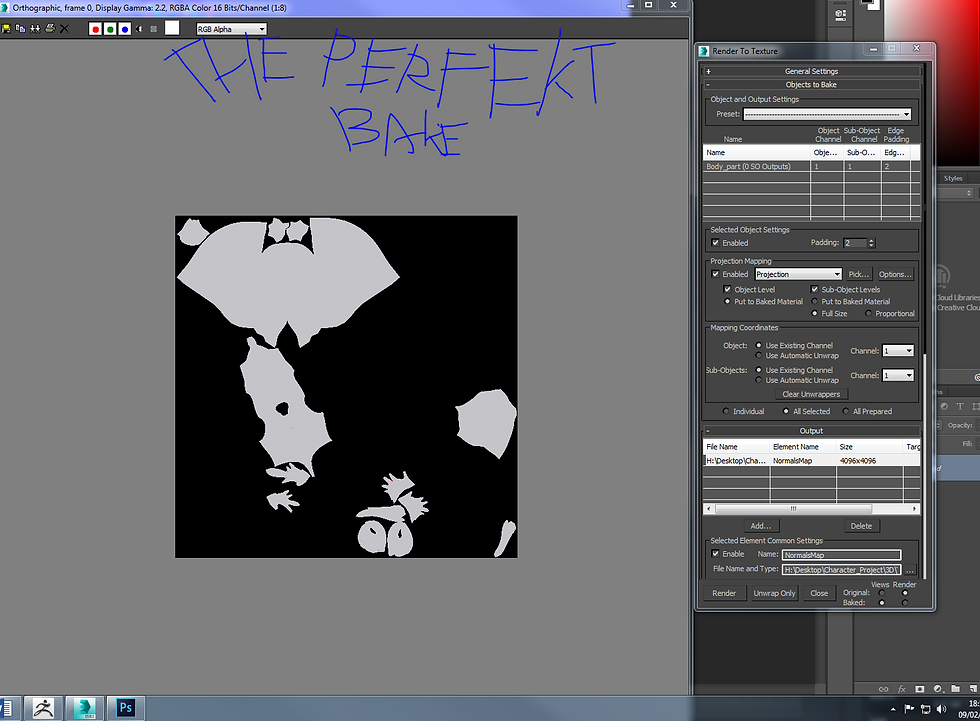The width and height of the screenshot is (980, 721).
Task: Click the Save Image icon in frame buffer toolbar
Action: pos(6,29)
